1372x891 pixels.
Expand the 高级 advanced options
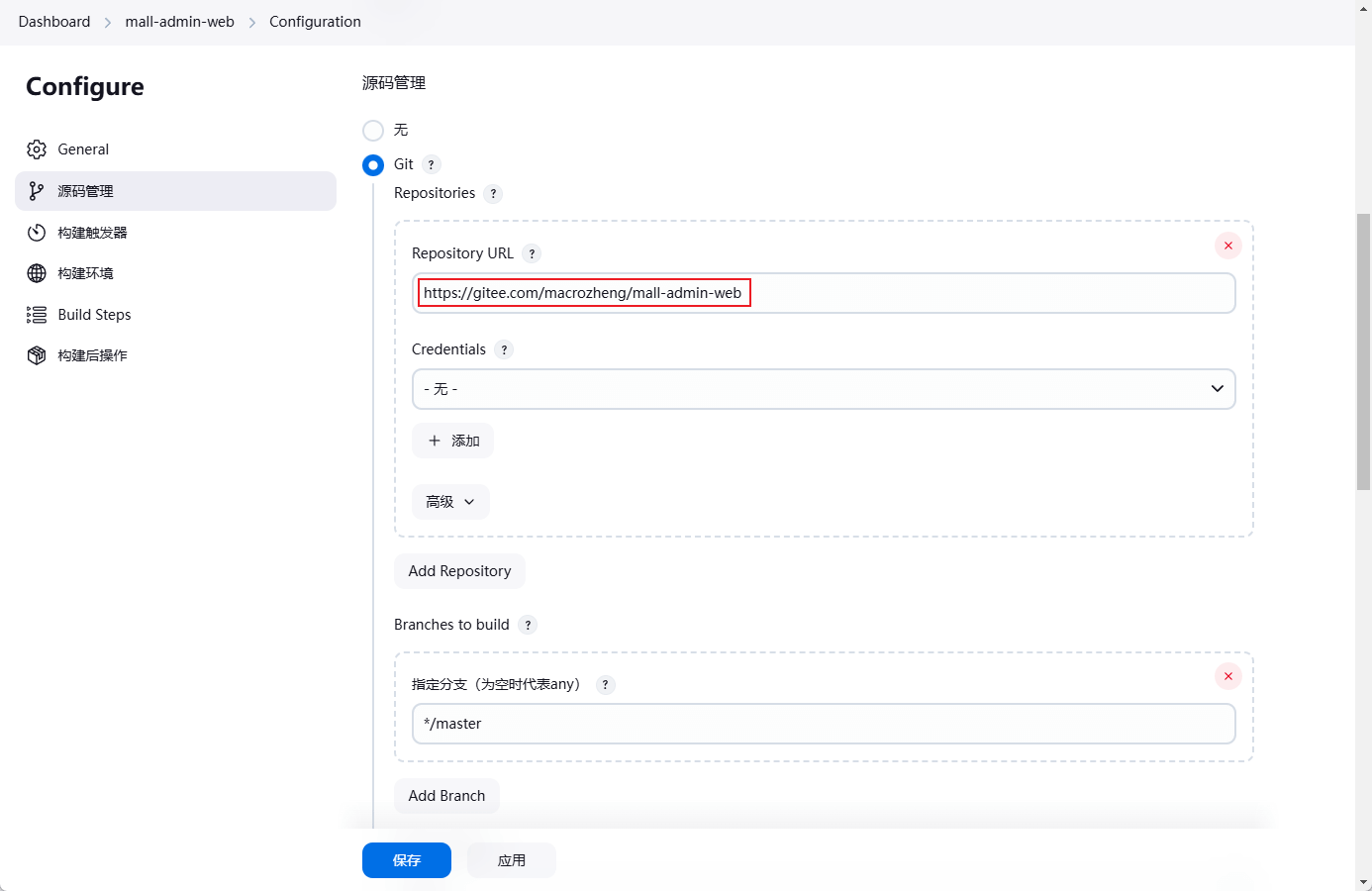450,502
